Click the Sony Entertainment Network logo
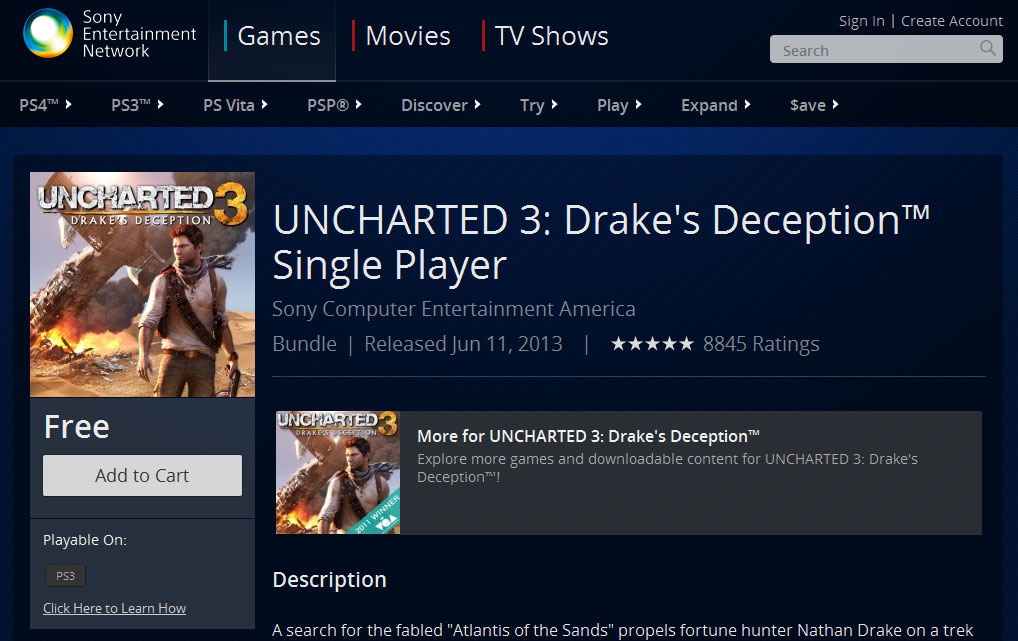This screenshot has width=1018, height=641. 109,34
